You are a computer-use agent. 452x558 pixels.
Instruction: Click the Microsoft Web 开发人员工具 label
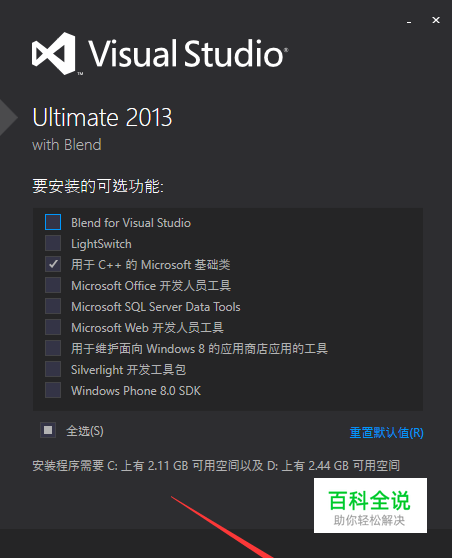pyautogui.click(x=147, y=328)
